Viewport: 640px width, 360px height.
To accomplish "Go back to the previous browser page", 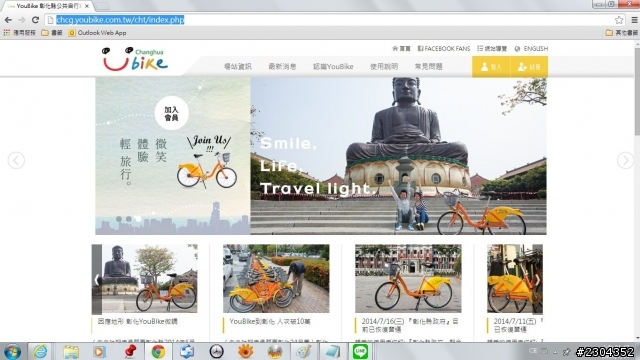I will [x=8, y=20].
